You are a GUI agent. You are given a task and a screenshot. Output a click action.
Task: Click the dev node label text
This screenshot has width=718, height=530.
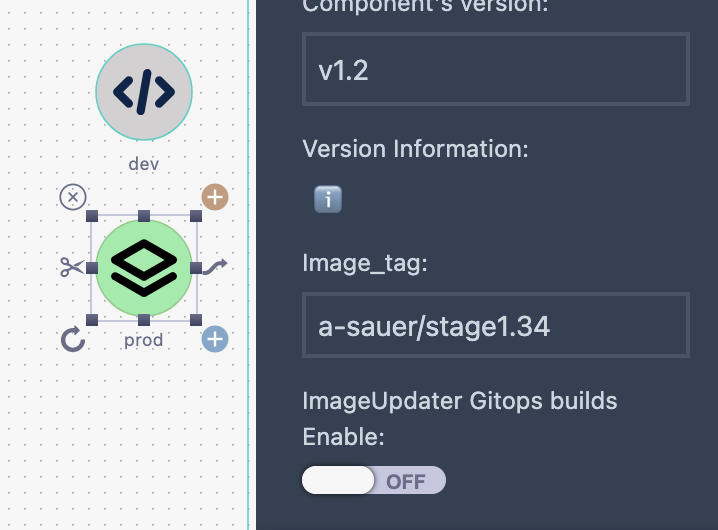tap(144, 163)
